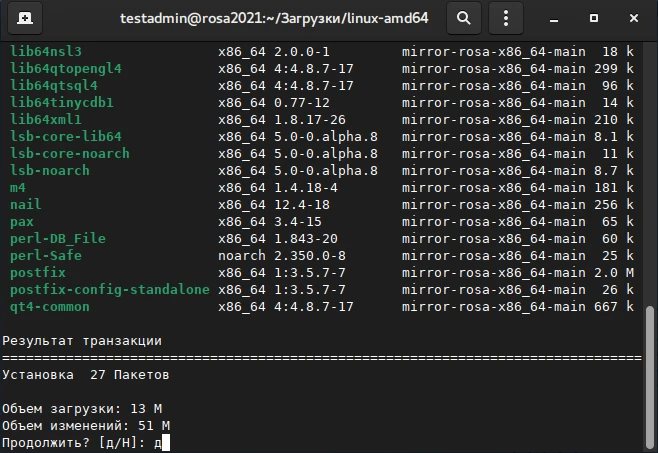Open the three-dot terminal menu
This screenshot has height=453, width=658.
(506, 18)
